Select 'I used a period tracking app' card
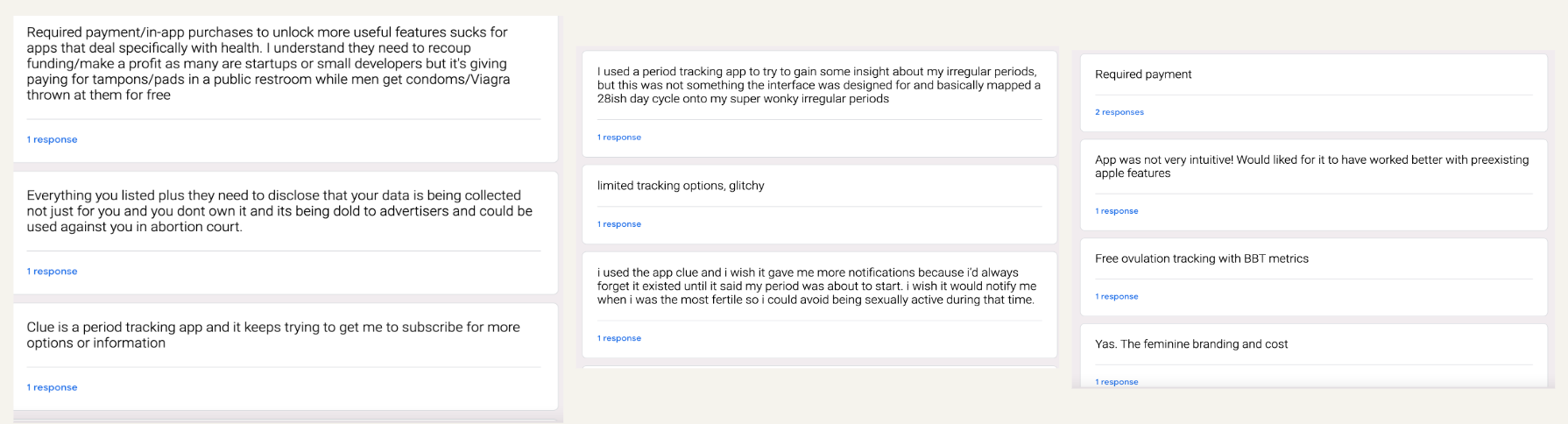 point(819,104)
